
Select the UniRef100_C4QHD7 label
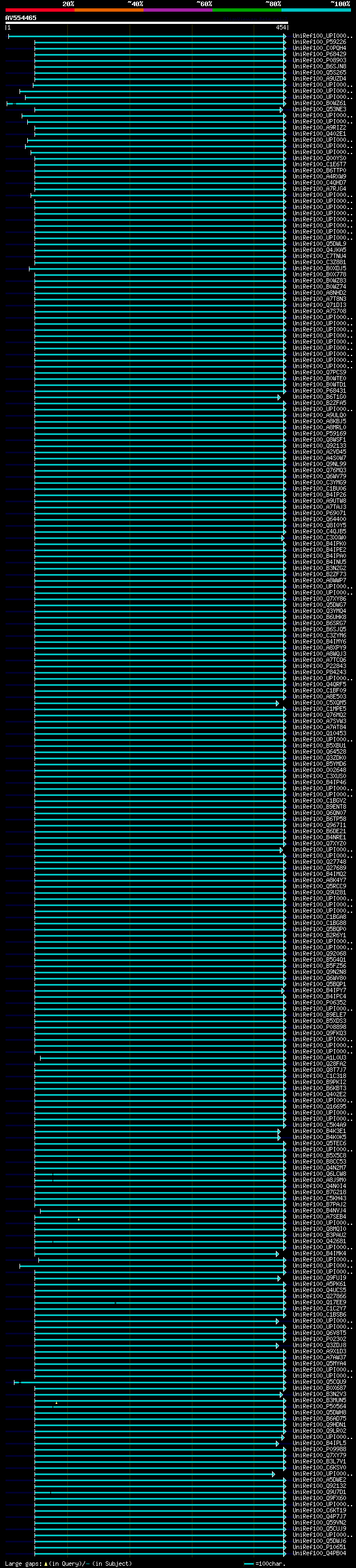(319, 182)
